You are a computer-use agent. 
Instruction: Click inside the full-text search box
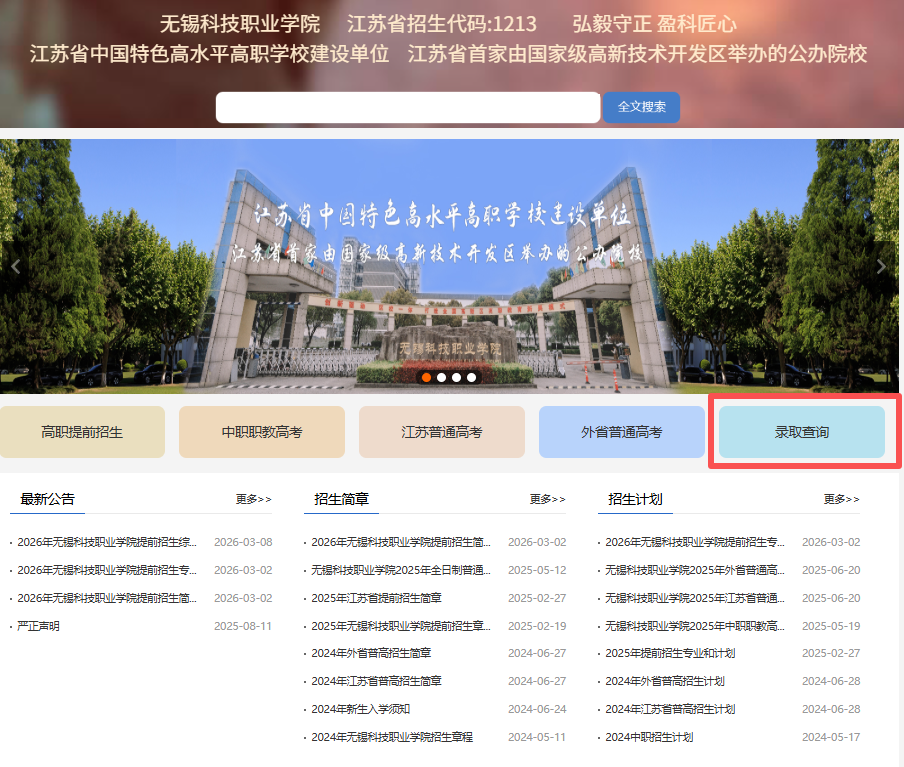pyautogui.click(x=407, y=107)
